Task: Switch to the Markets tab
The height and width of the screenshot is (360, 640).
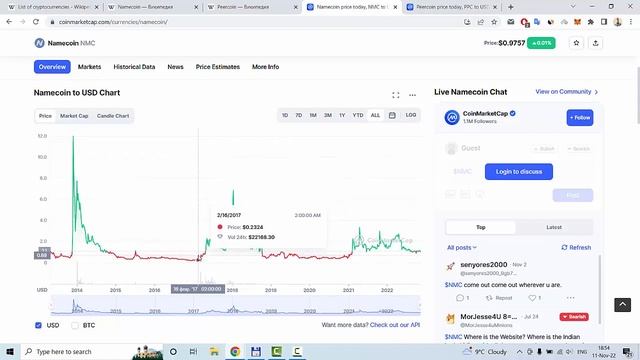Action: [89, 67]
